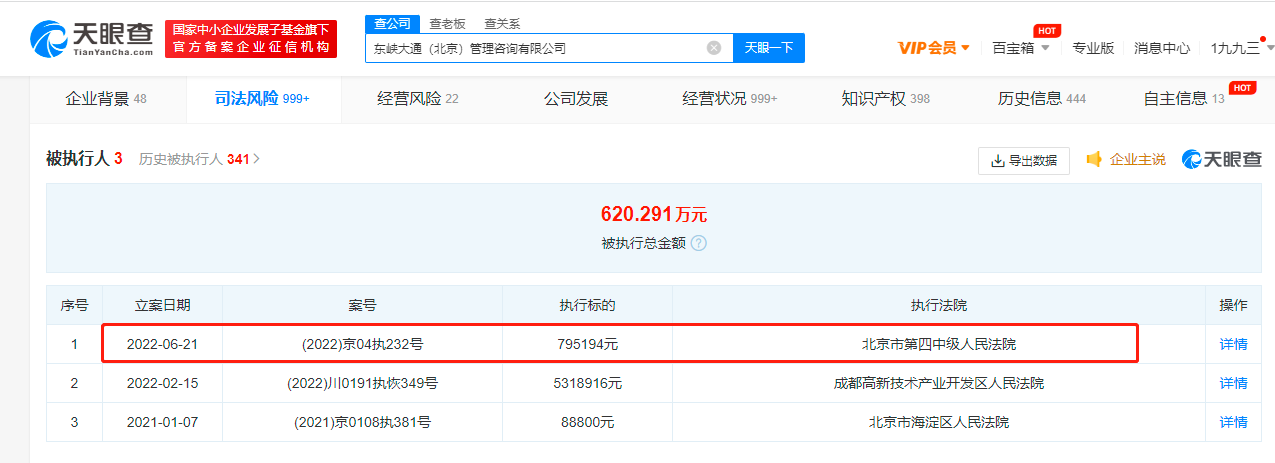Open 消息中心
1275x463 pixels.
pos(1162,48)
